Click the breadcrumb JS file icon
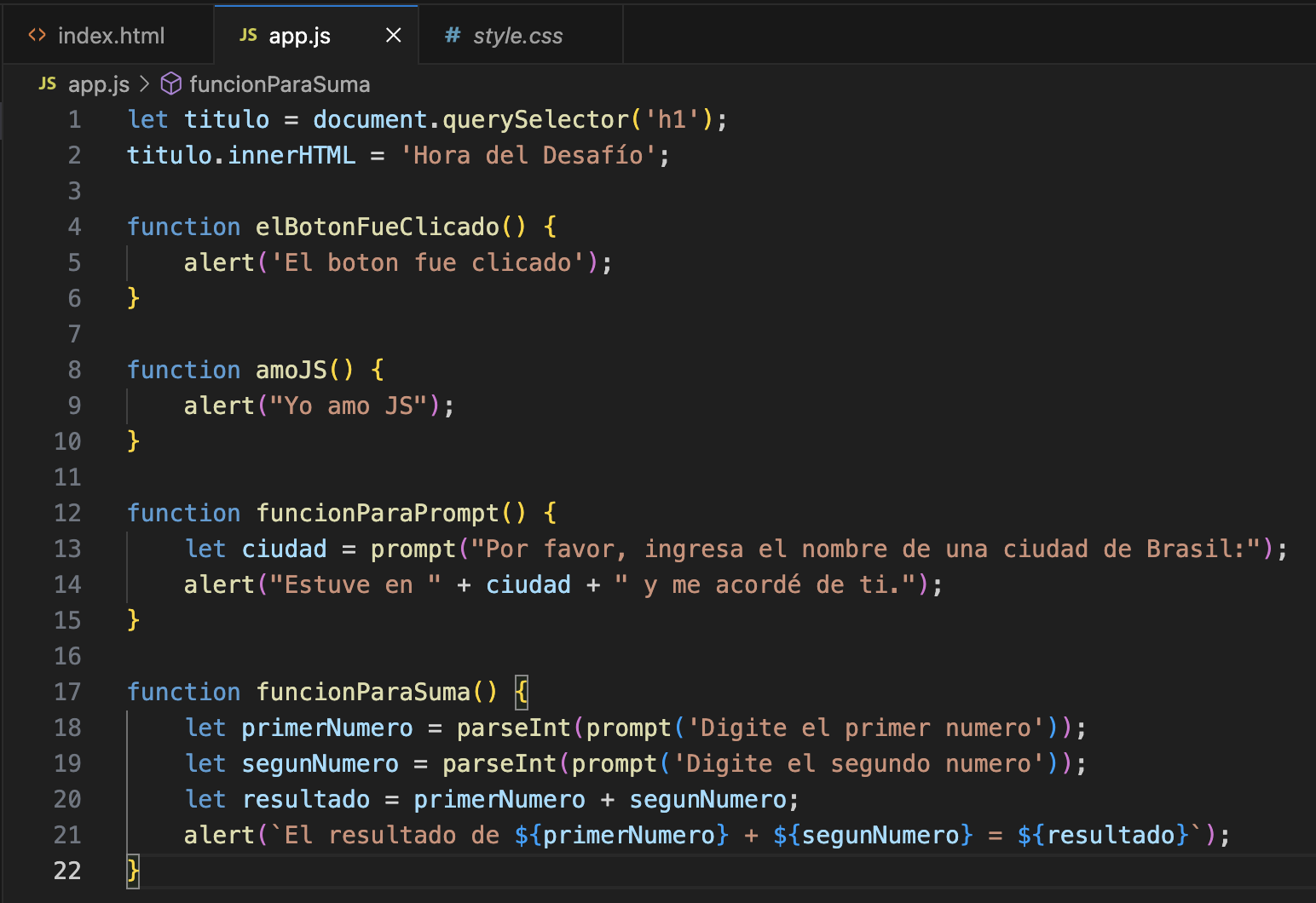The width and height of the screenshot is (1316, 903). (x=48, y=83)
